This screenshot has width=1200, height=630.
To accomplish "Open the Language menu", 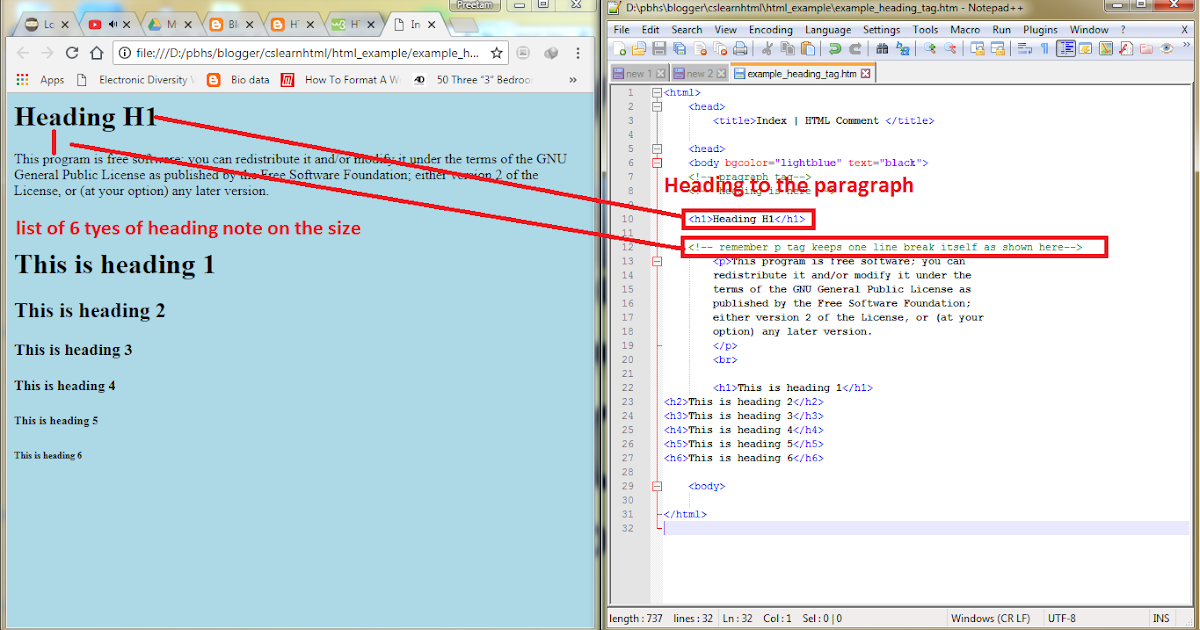I will point(828,30).
